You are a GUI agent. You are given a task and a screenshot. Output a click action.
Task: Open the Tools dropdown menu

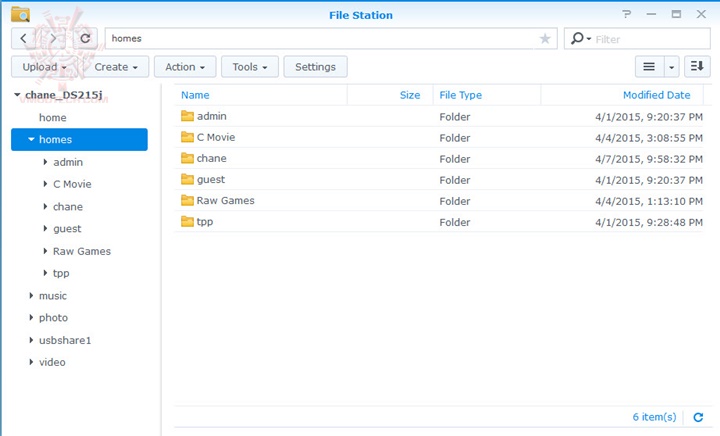click(x=250, y=67)
